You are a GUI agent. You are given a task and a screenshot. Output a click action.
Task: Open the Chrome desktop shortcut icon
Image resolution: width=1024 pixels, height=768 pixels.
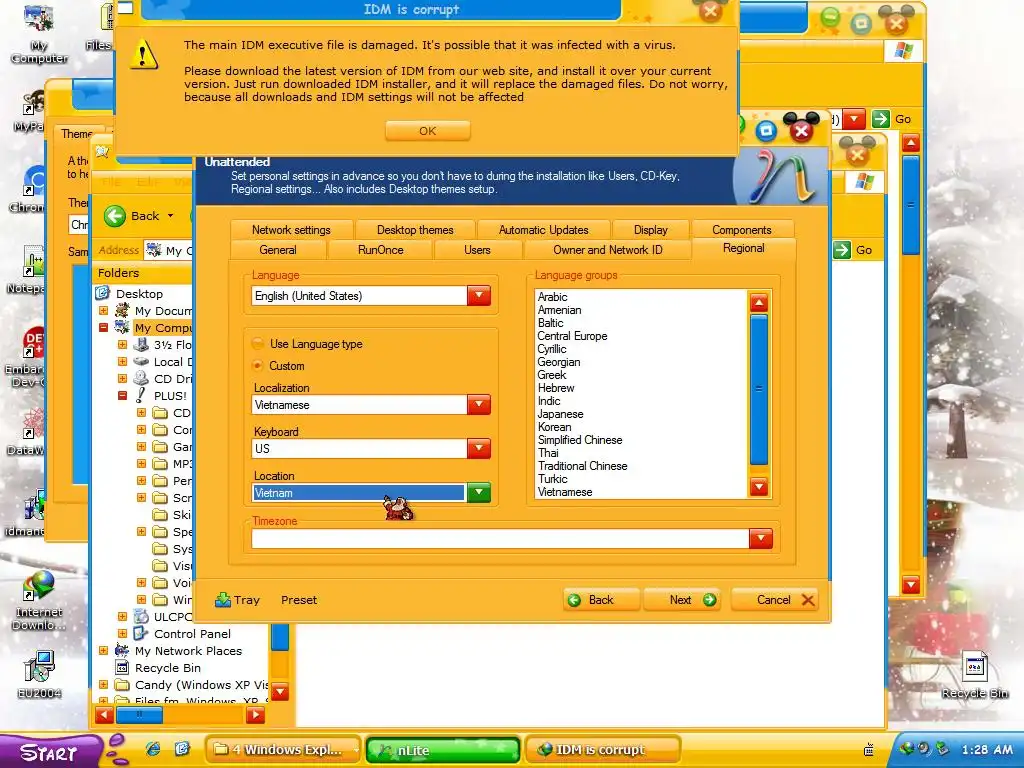click(x=29, y=189)
